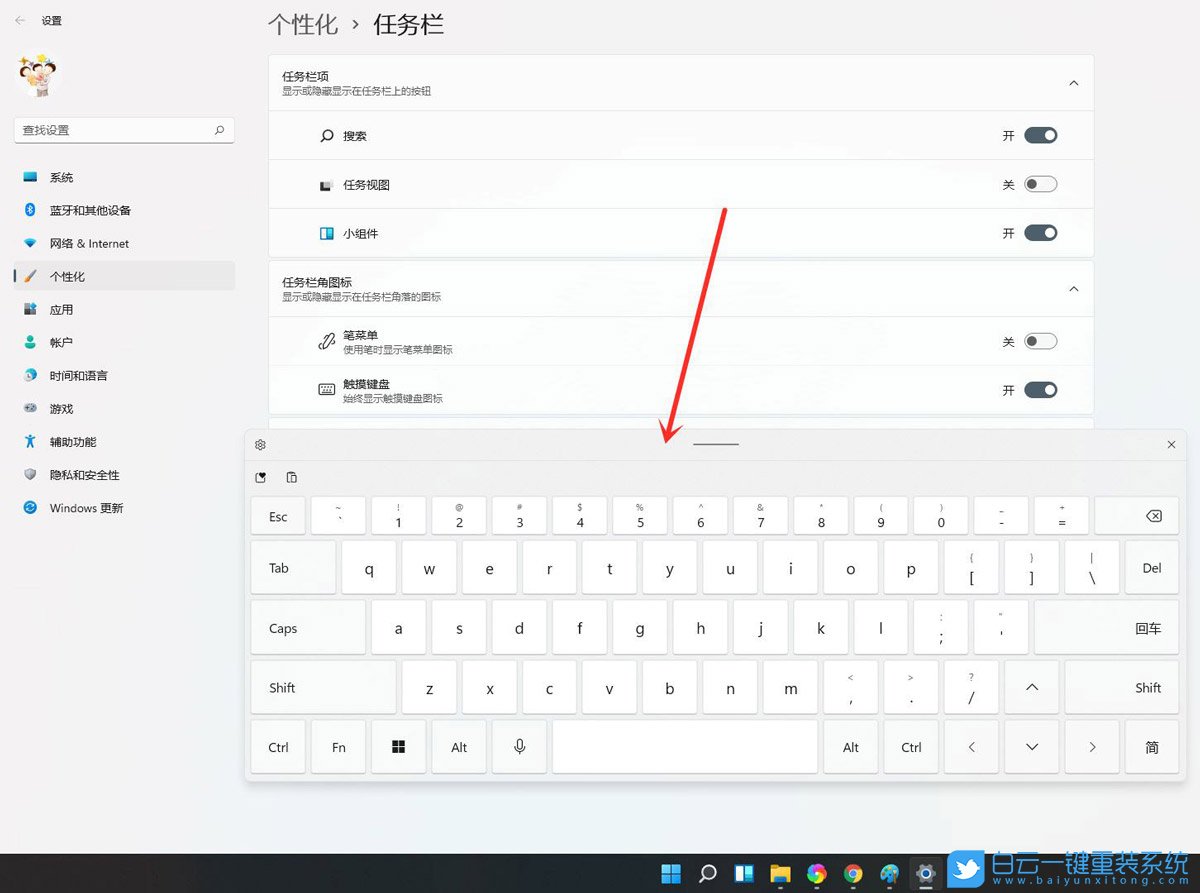Select 时间和语言 in the sidebar
The width and height of the screenshot is (1200, 893).
[x=90, y=375]
